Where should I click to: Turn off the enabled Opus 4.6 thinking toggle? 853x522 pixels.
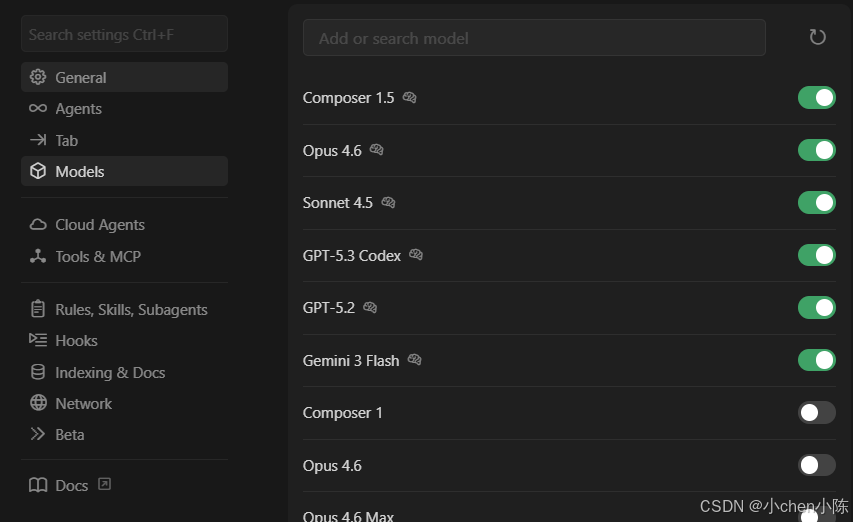pyautogui.click(x=817, y=150)
